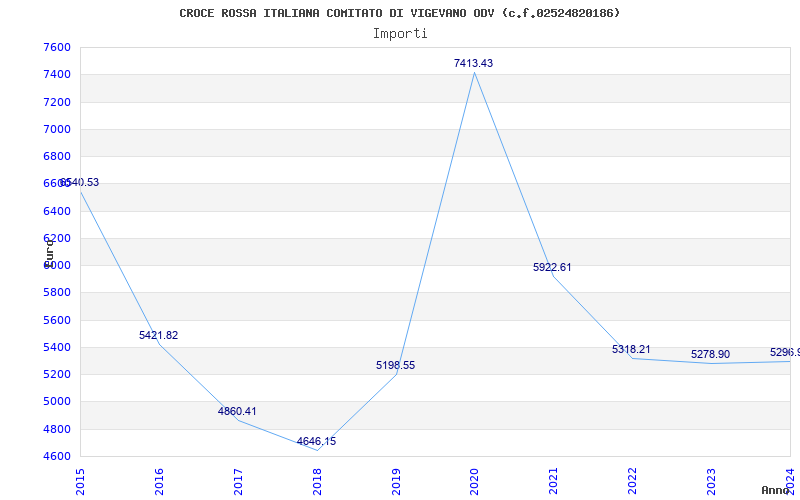Select the 5318.21 data label
This screenshot has width=800, height=500.
tap(631, 349)
